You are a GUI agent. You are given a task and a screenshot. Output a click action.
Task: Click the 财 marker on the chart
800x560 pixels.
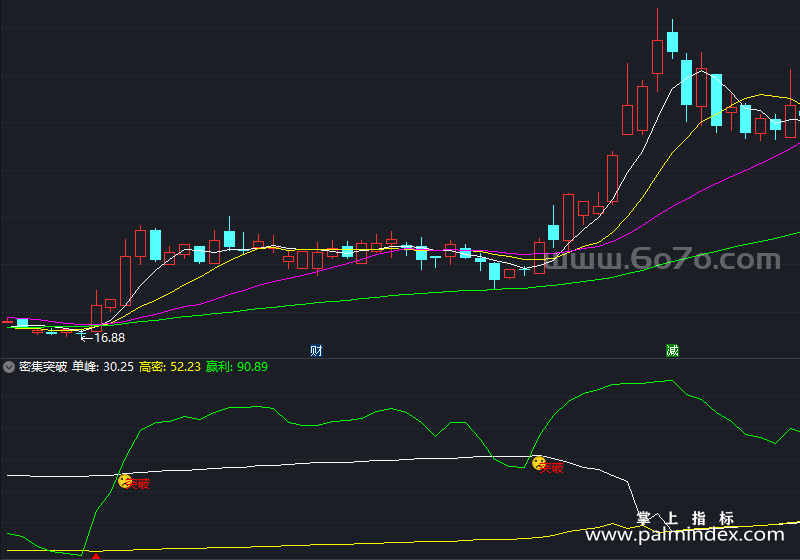click(x=316, y=350)
